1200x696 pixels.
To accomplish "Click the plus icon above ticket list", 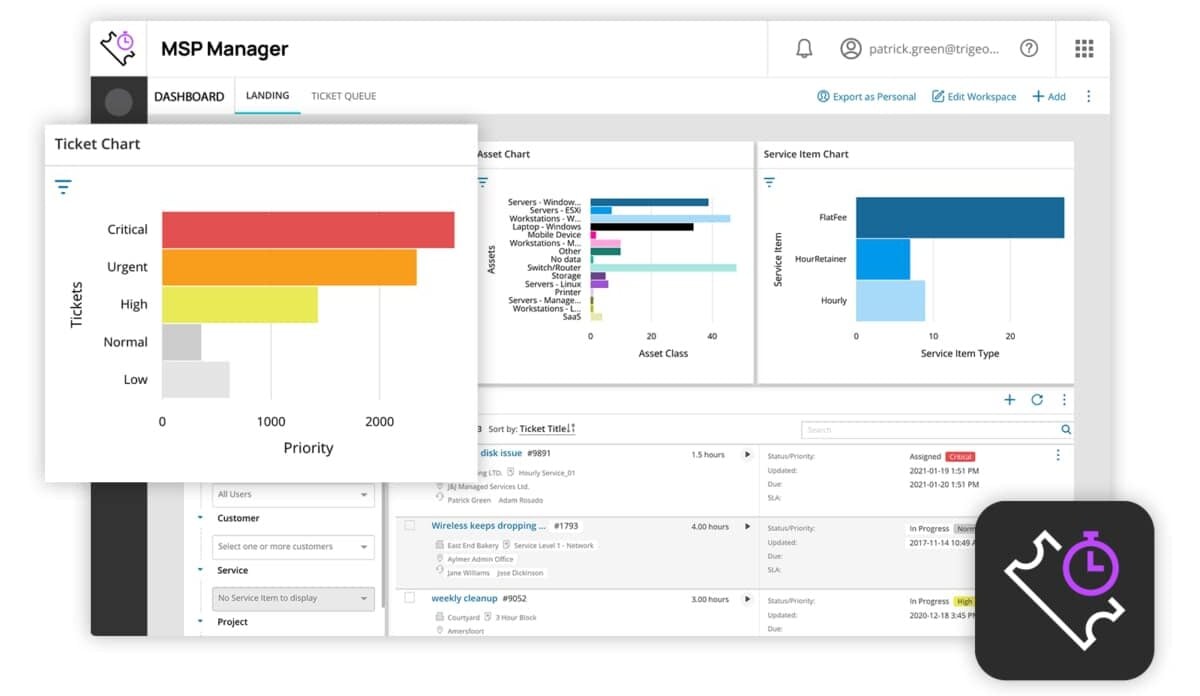I will [1010, 400].
